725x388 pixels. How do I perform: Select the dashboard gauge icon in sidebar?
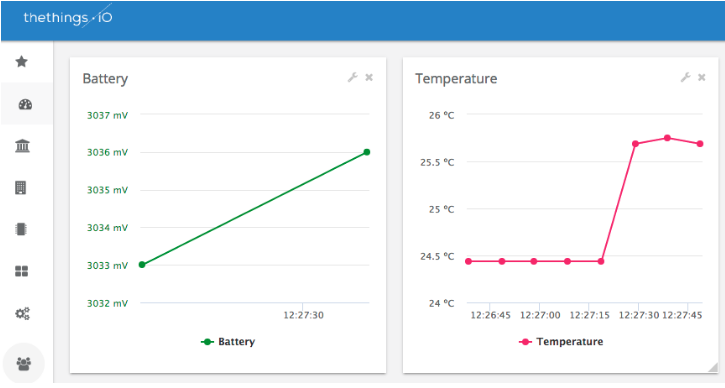tap(25, 105)
